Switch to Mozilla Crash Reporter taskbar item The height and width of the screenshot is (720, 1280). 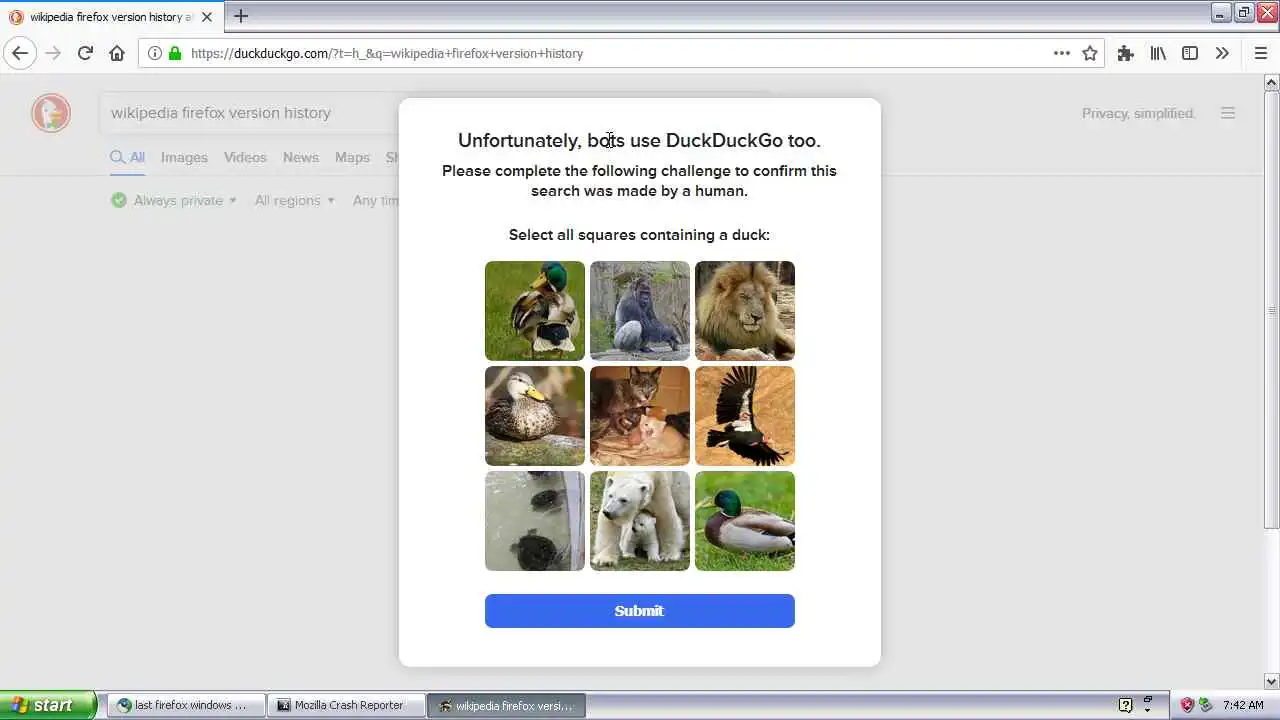point(346,705)
